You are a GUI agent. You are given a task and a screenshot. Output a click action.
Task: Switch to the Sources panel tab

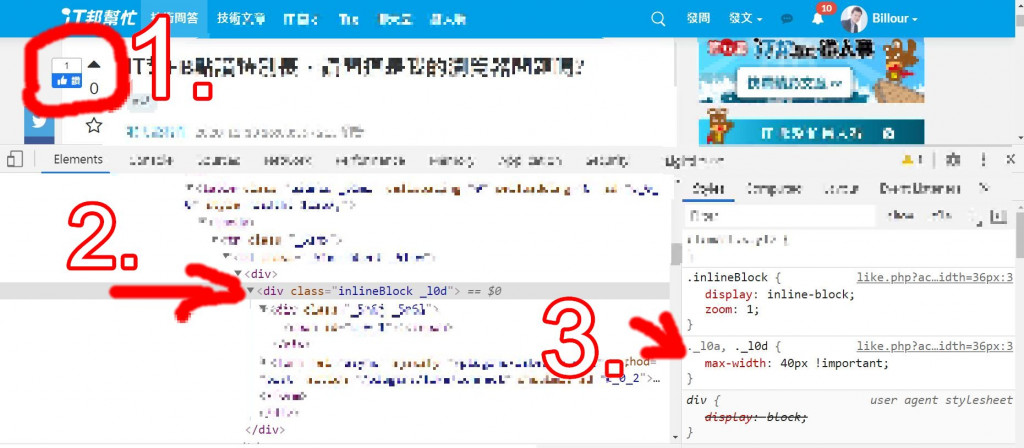[219, 160]
